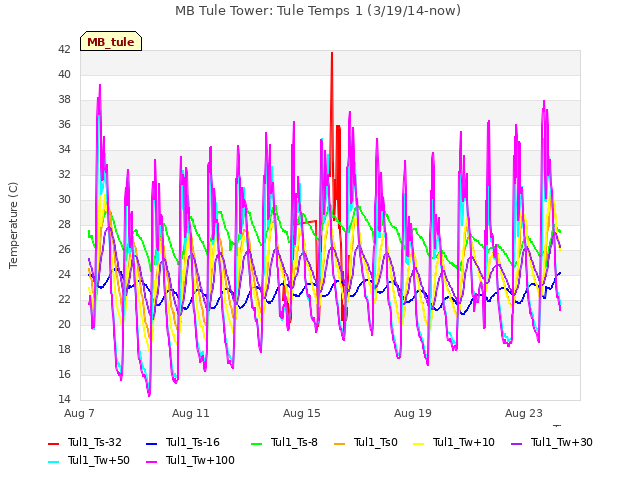Click the Aug 15 x-axis tick label
This screenshot has width=640, height=480.
coord(302,413)
